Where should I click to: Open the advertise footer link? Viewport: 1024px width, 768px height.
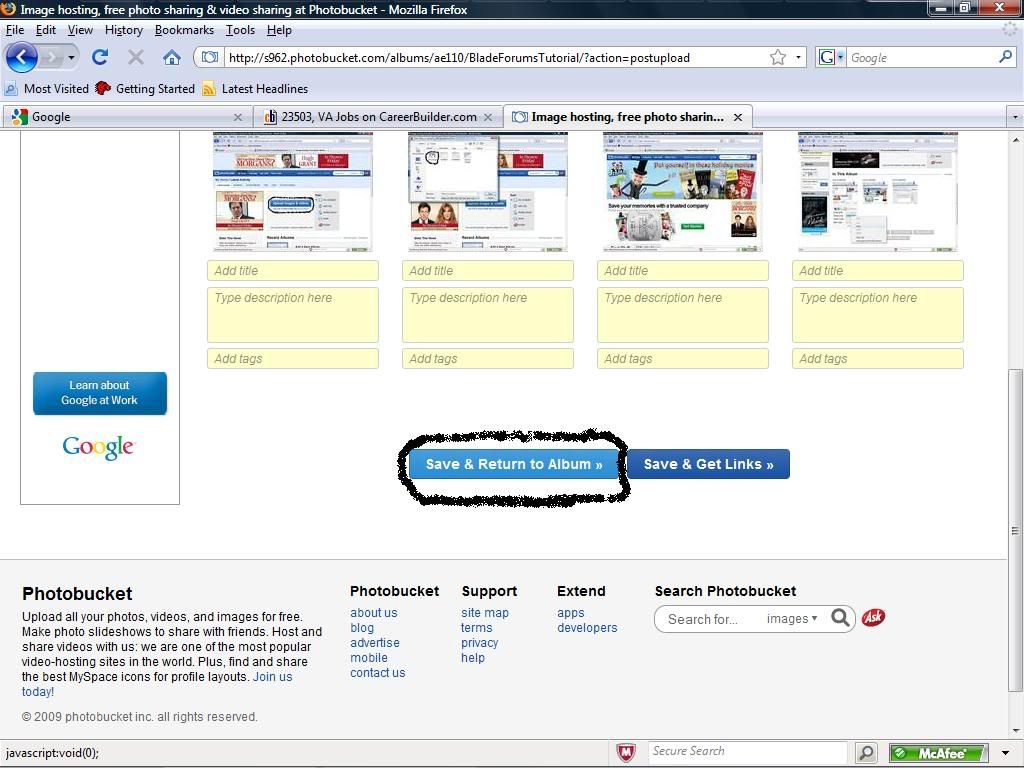click(x=375, y=643)
